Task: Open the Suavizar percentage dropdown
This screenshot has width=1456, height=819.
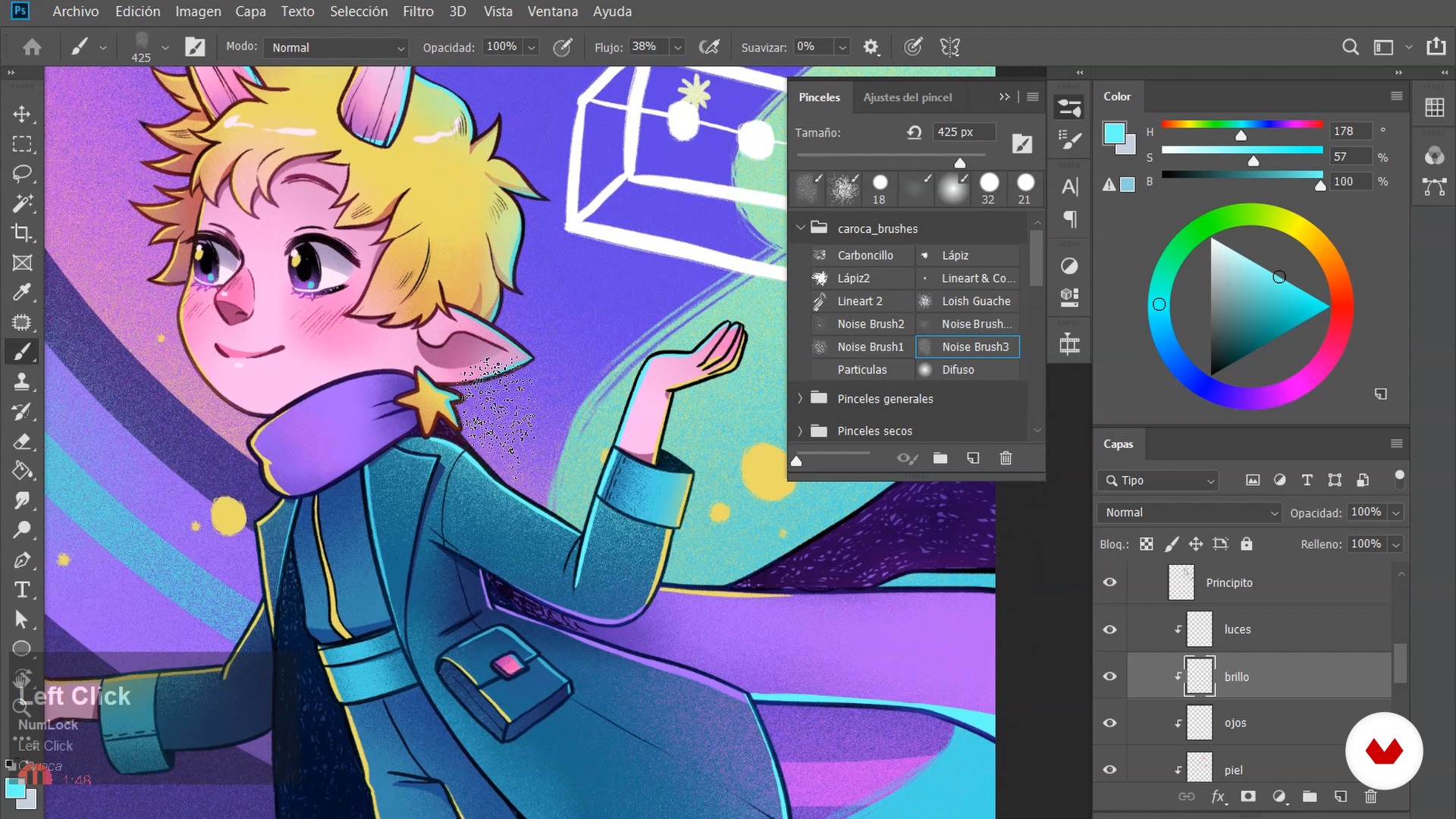Action: [842, 47]
